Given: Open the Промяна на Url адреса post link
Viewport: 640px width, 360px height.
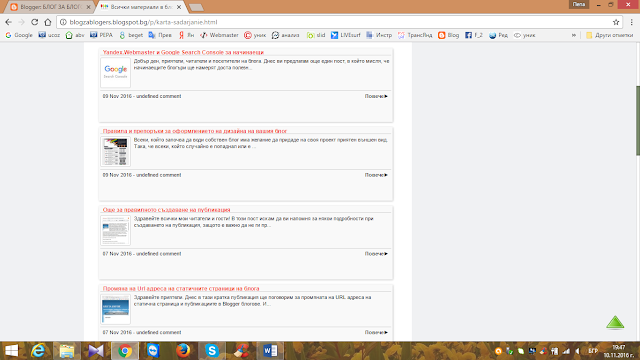Looking at the screenshot, I should (x=181, y=288).
